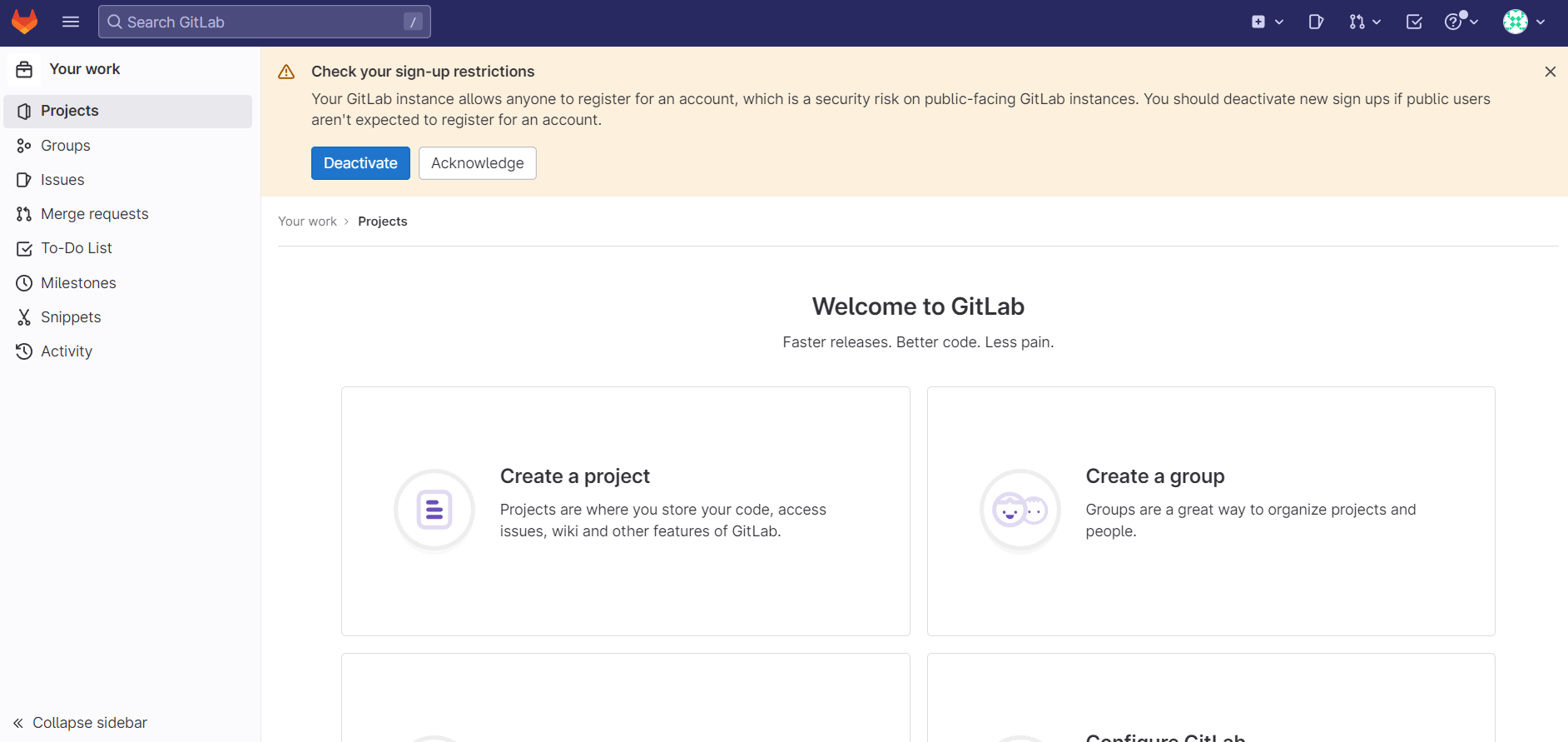
Task: Open the user avatar menu
Action: [x=1524, y=22]
